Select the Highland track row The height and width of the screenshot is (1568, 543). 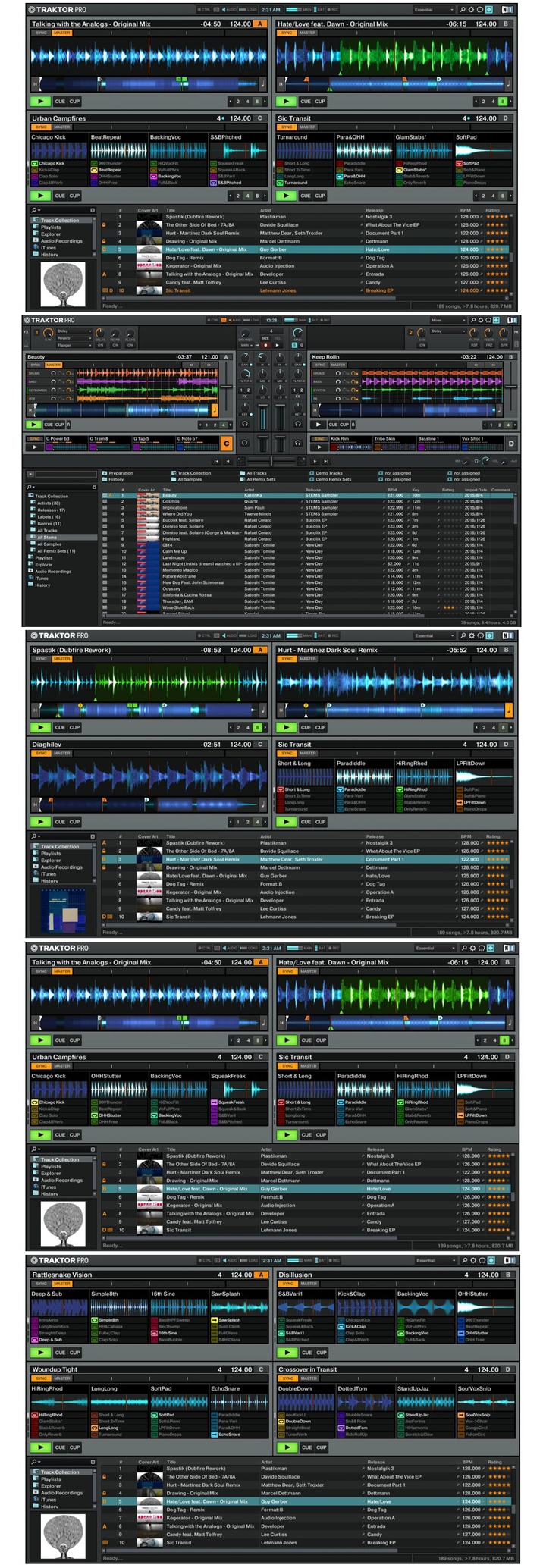(x=307, y=538)
